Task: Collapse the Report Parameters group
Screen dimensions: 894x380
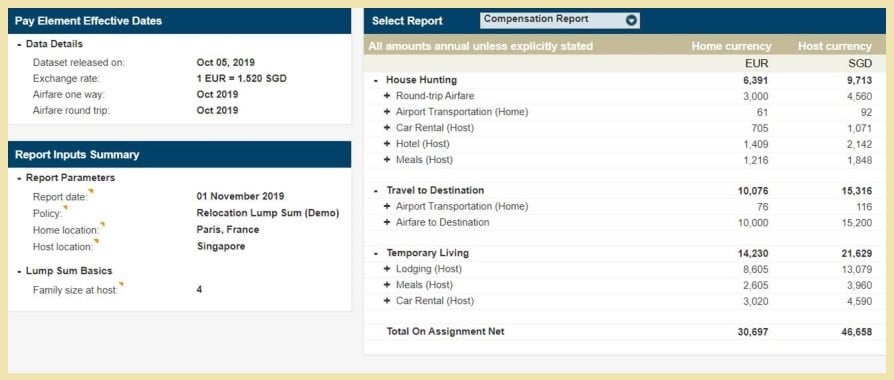Action: click(19, 178)
